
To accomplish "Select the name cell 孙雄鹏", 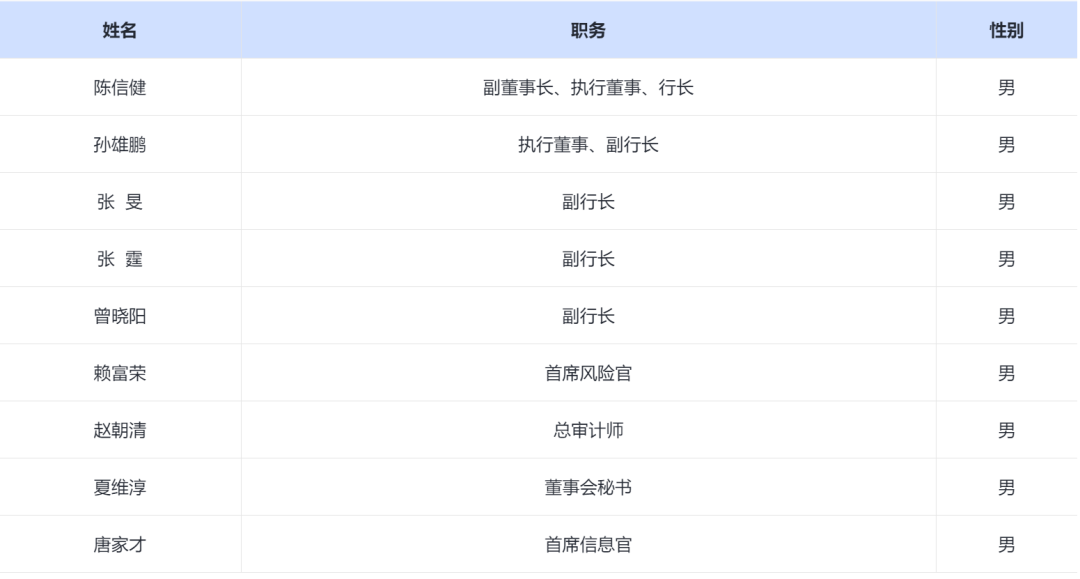I will click(120, 145).
